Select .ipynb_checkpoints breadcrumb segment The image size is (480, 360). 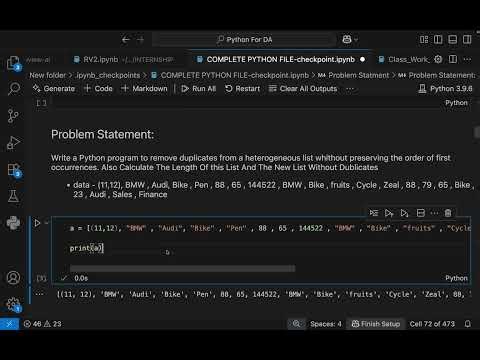107,75
